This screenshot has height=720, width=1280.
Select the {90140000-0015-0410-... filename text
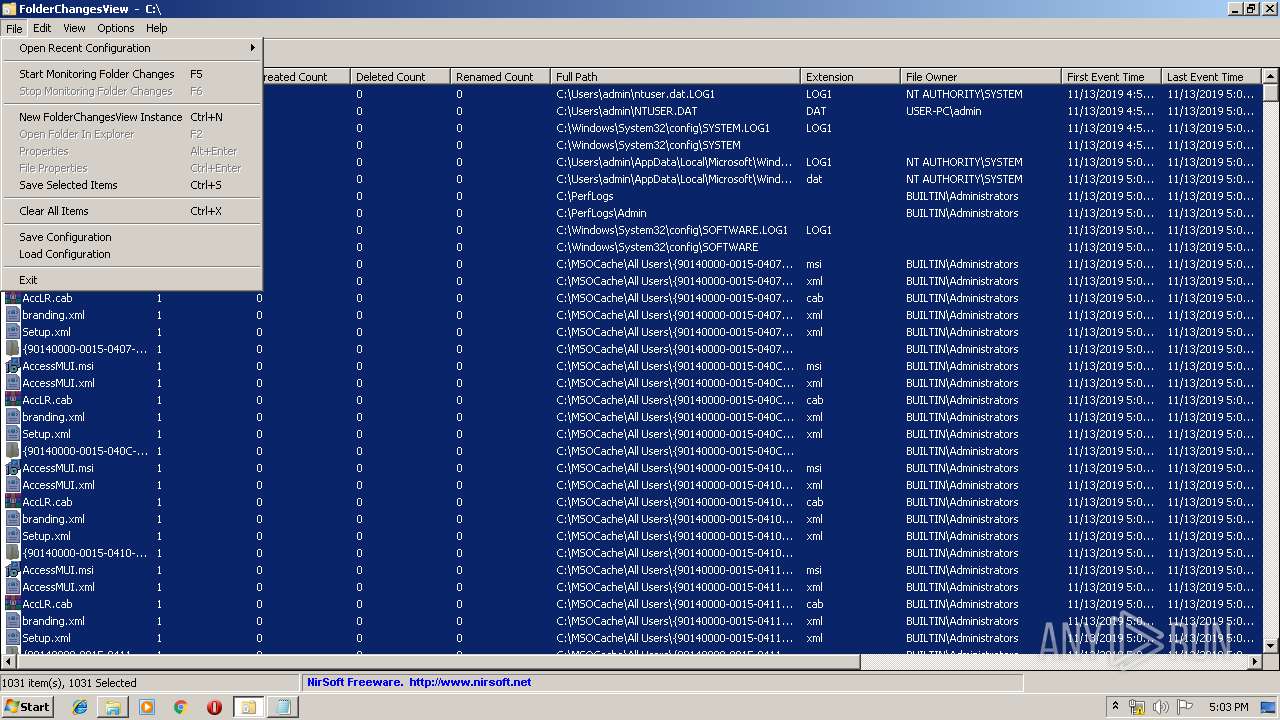pyautogui.click(x=85, y=553)
